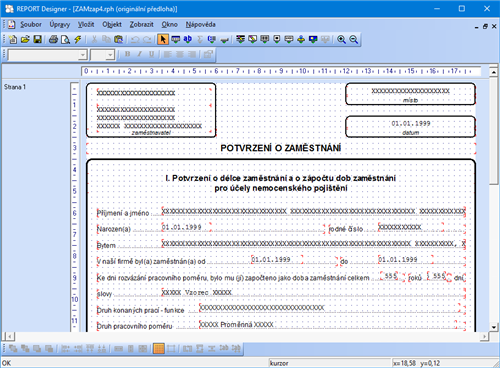
Task: Open the Soubor menu
Action: point(31,24)
